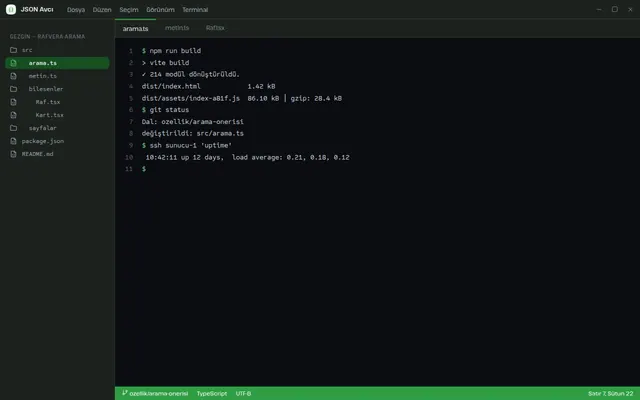Switch to the arama.ts tab
Viewport: 640px width, 400px height.
[136, 29]
